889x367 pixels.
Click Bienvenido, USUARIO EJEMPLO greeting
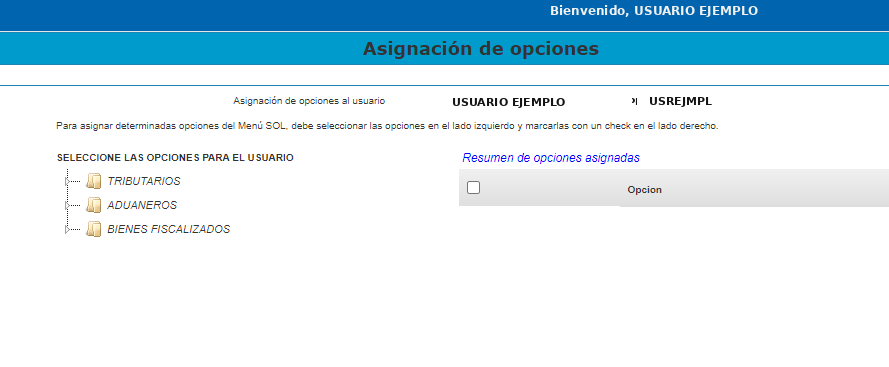point(654,11)
